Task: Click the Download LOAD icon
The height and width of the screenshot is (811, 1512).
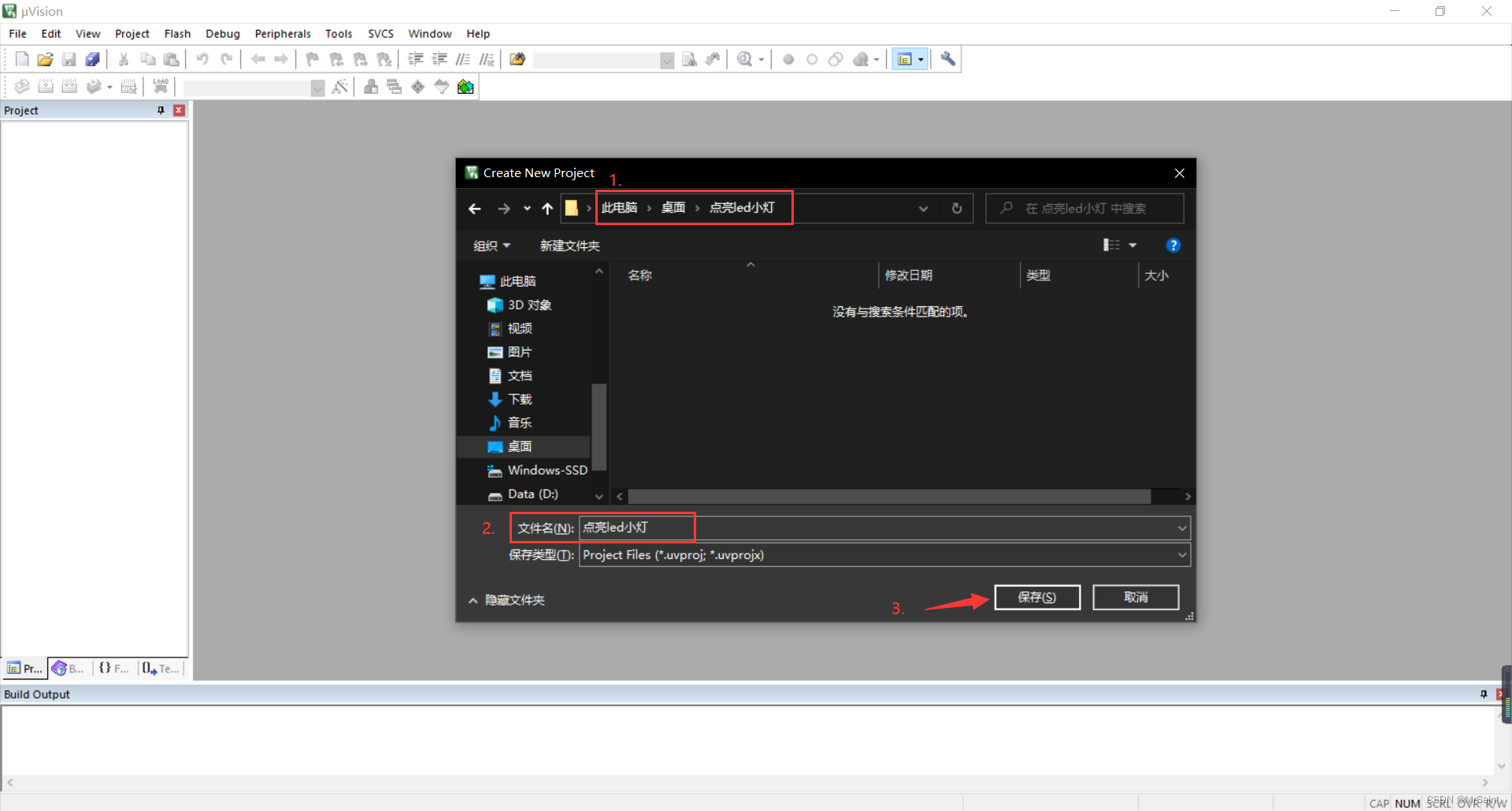Action: point(161,87)
